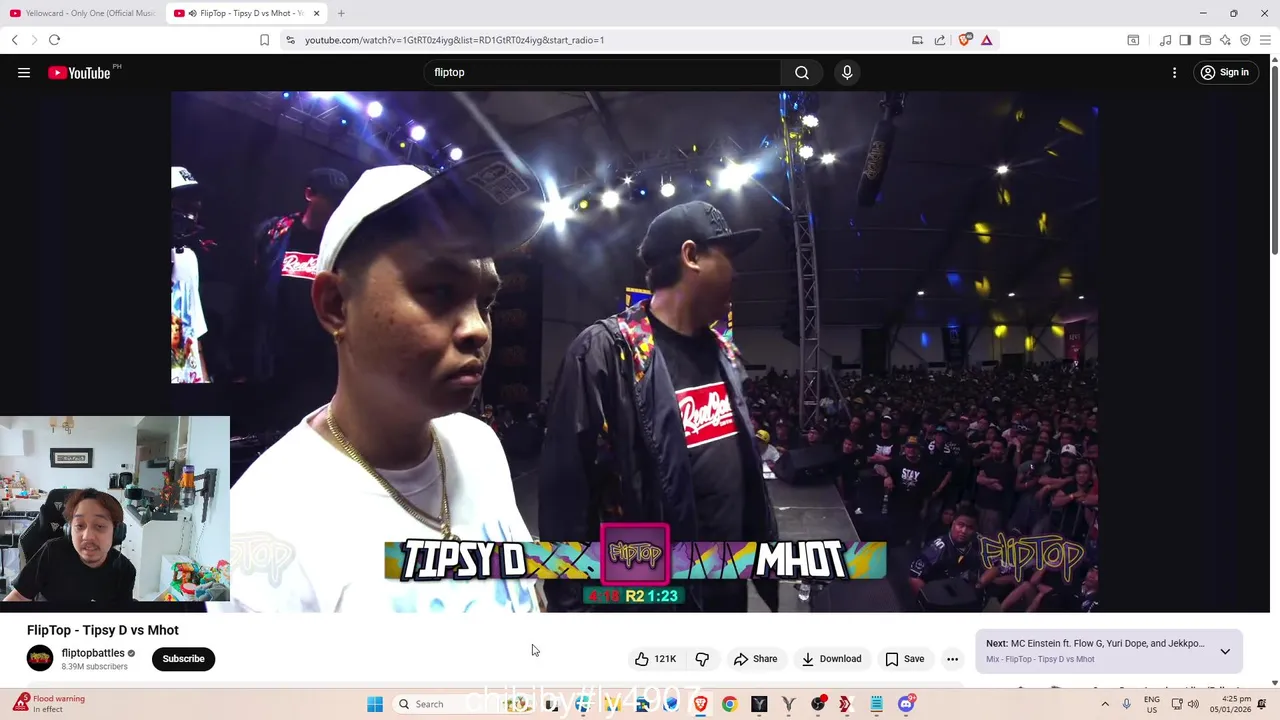Open more actions ellipsis beside Save
The height and width of the screenshot is (720, 1280).
[952, 658]
